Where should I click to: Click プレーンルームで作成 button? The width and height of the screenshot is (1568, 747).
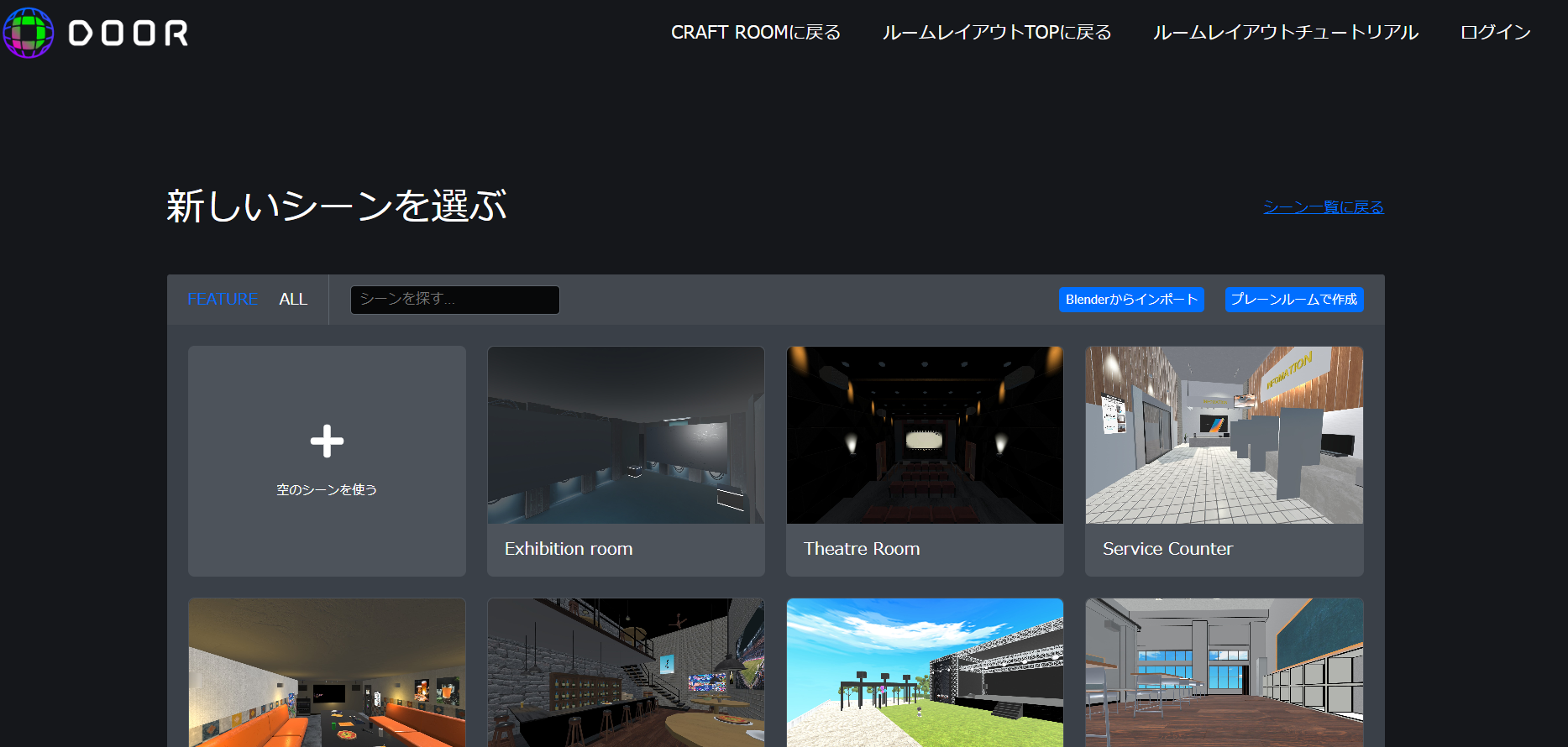[x=1294, y=300]
